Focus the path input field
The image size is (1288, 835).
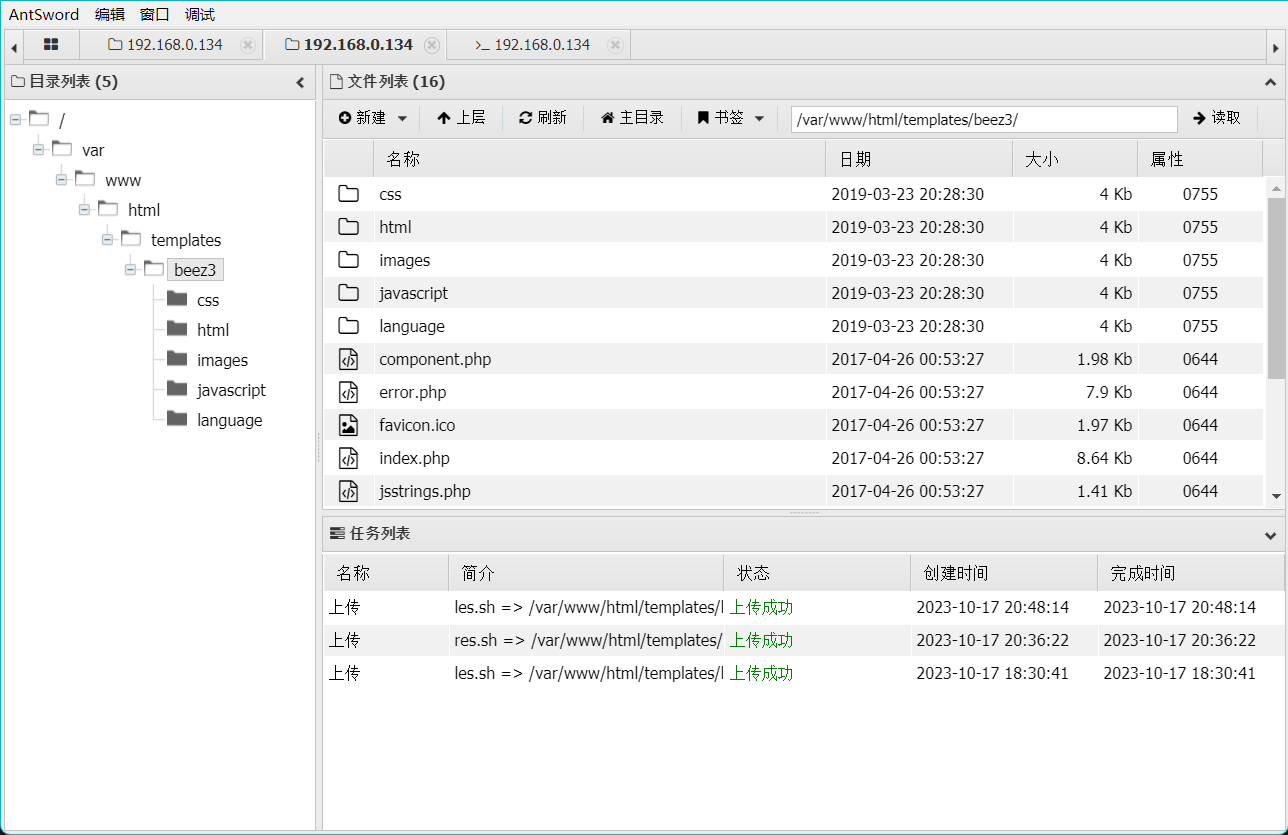pos(984,119)
